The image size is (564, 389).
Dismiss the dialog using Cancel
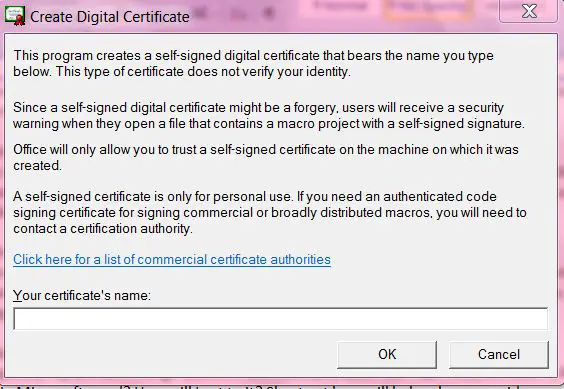click(x=499, y=354)
